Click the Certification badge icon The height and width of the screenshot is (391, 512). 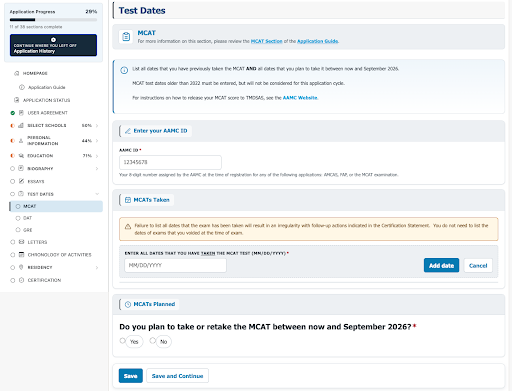point(21,280)
